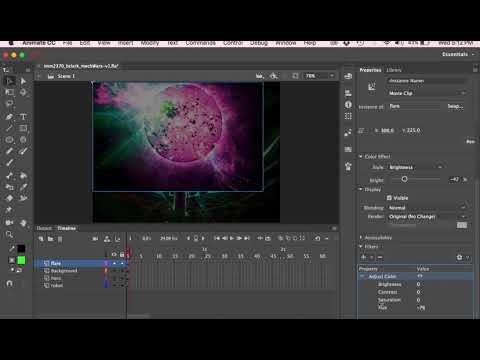Collapse the Display section
Viewport: 480px width, 360px height.
point(361,189)
